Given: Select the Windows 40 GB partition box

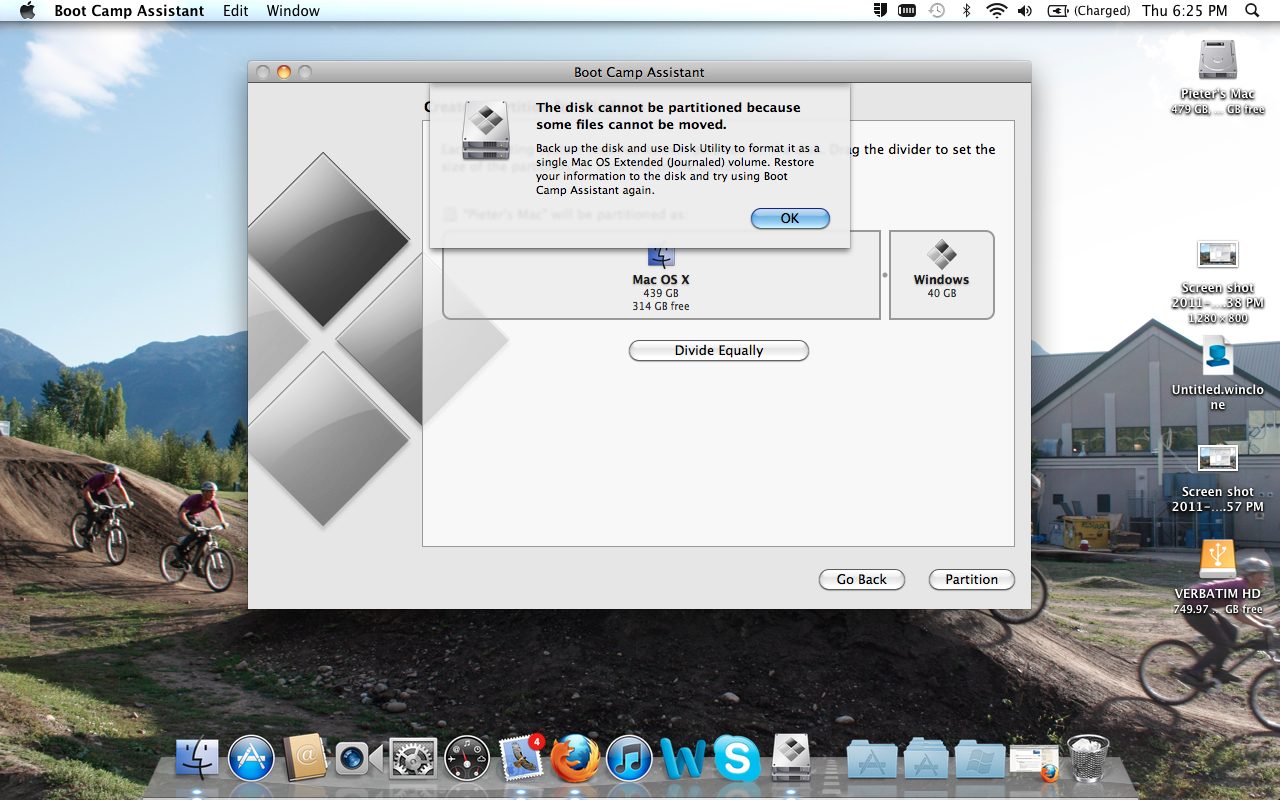Looking at the screenshot, I should [x=941, y=275].
